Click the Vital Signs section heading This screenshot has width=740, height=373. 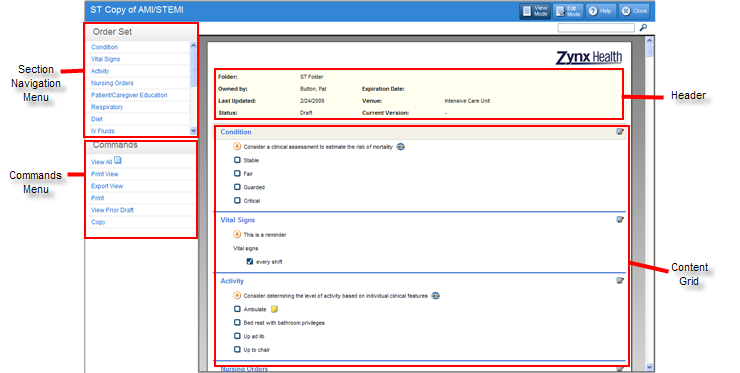pos(237,220)
